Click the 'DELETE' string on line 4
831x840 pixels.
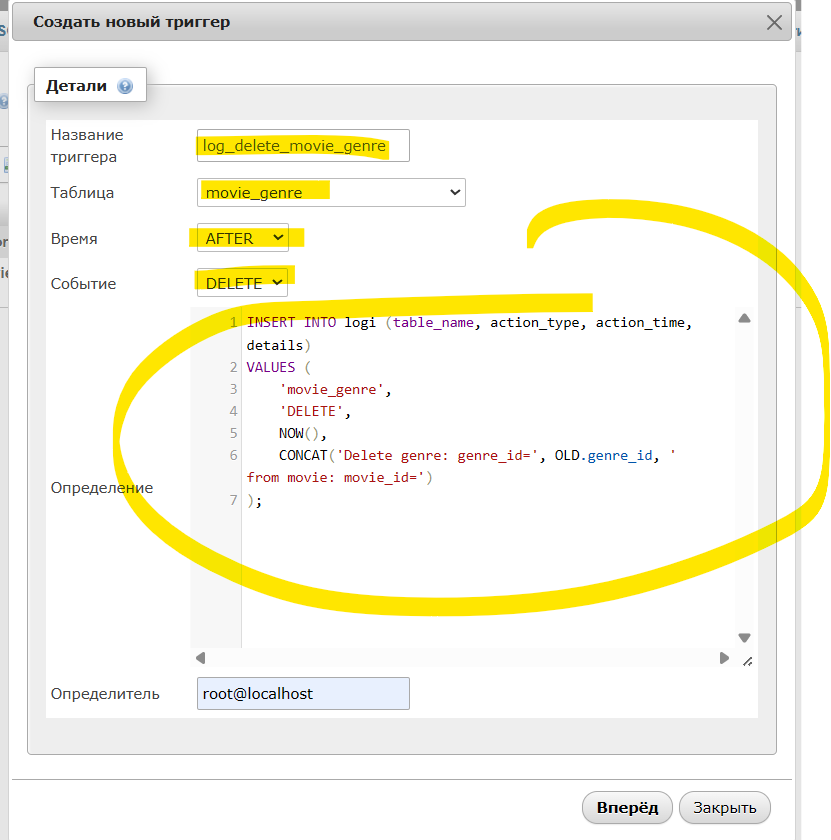point(311,411)
